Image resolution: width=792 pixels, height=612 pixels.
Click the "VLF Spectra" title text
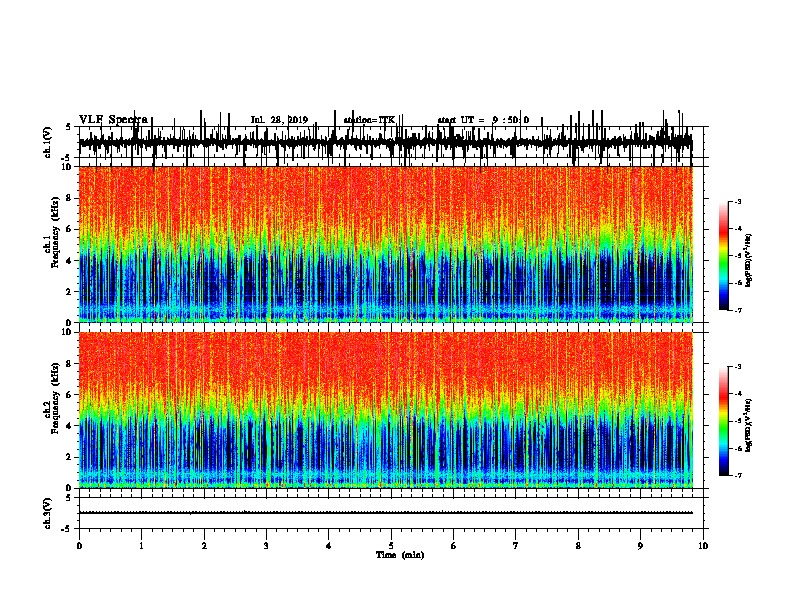[x=113, y=120]
